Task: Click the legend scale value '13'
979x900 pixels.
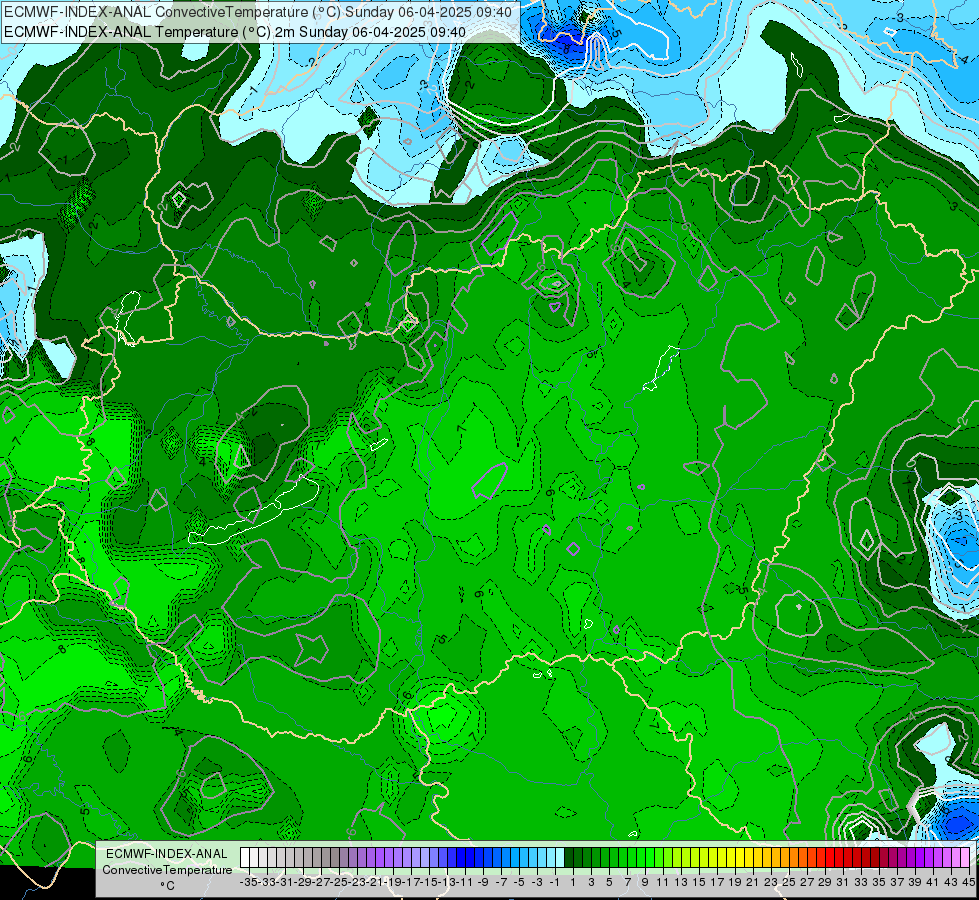Action: point(681,883)
